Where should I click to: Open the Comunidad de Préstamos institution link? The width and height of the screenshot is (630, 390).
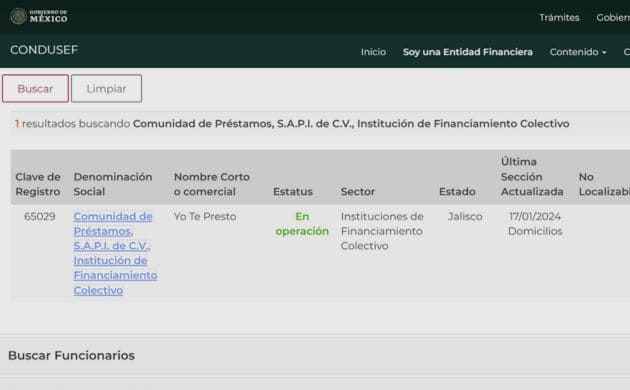coord(115,253)
